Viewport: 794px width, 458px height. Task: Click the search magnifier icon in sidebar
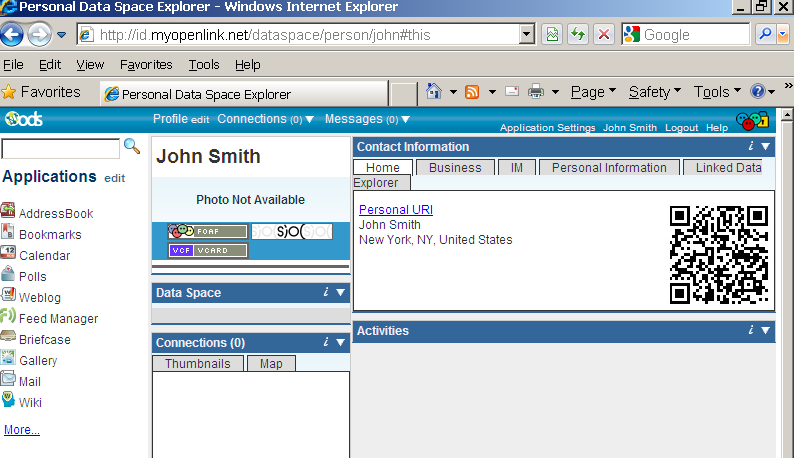pos(132,147)
